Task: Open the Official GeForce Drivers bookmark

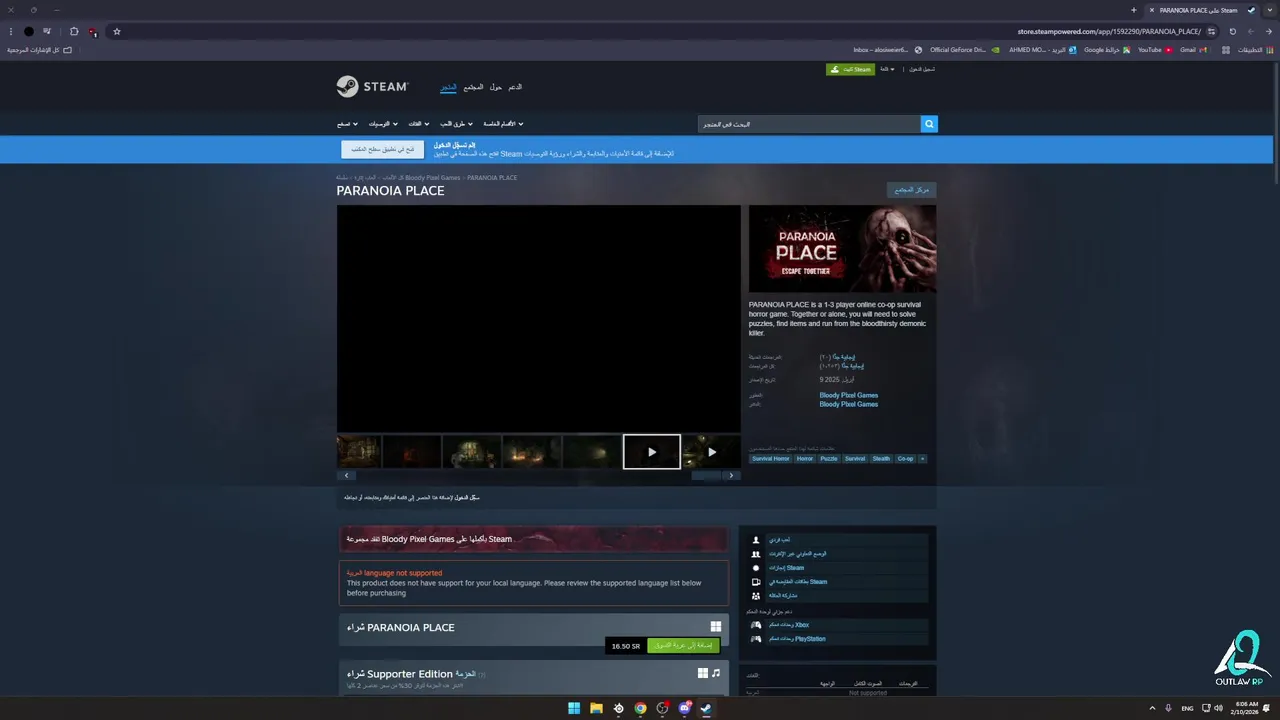Action: tap(964, 50)
